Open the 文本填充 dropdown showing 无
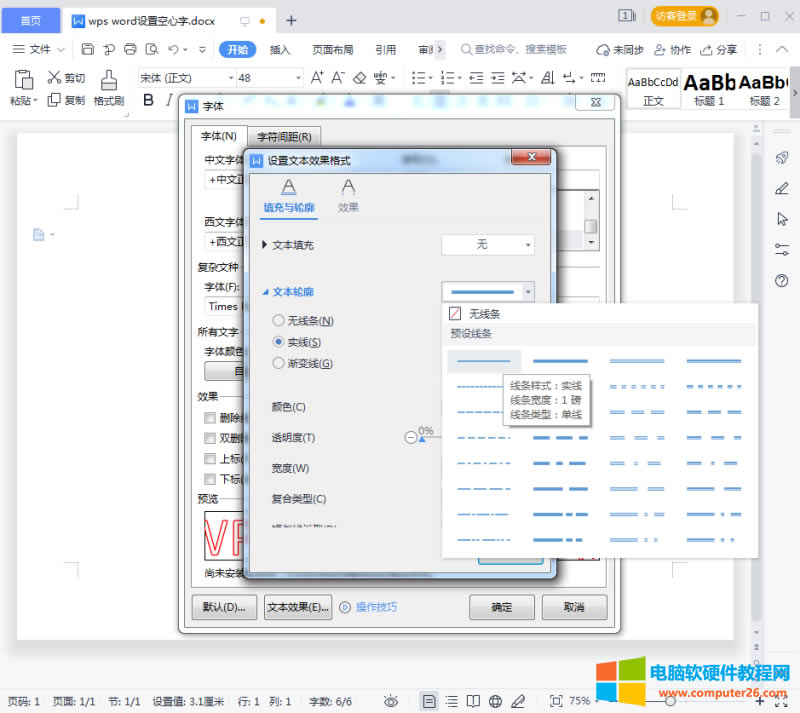Viewport: 800px width, 713px height. (x=488, y=245)
